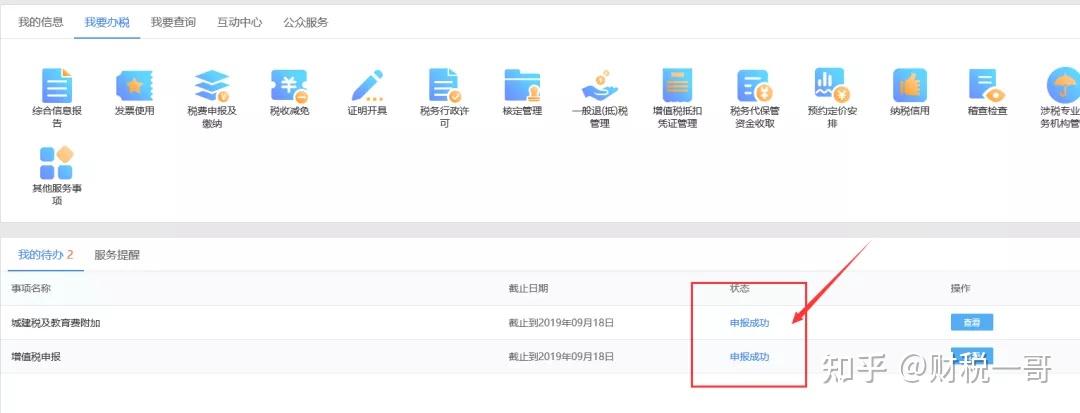Click 城建税及教育费附加 item name
1080x413 pixels.
56,323
